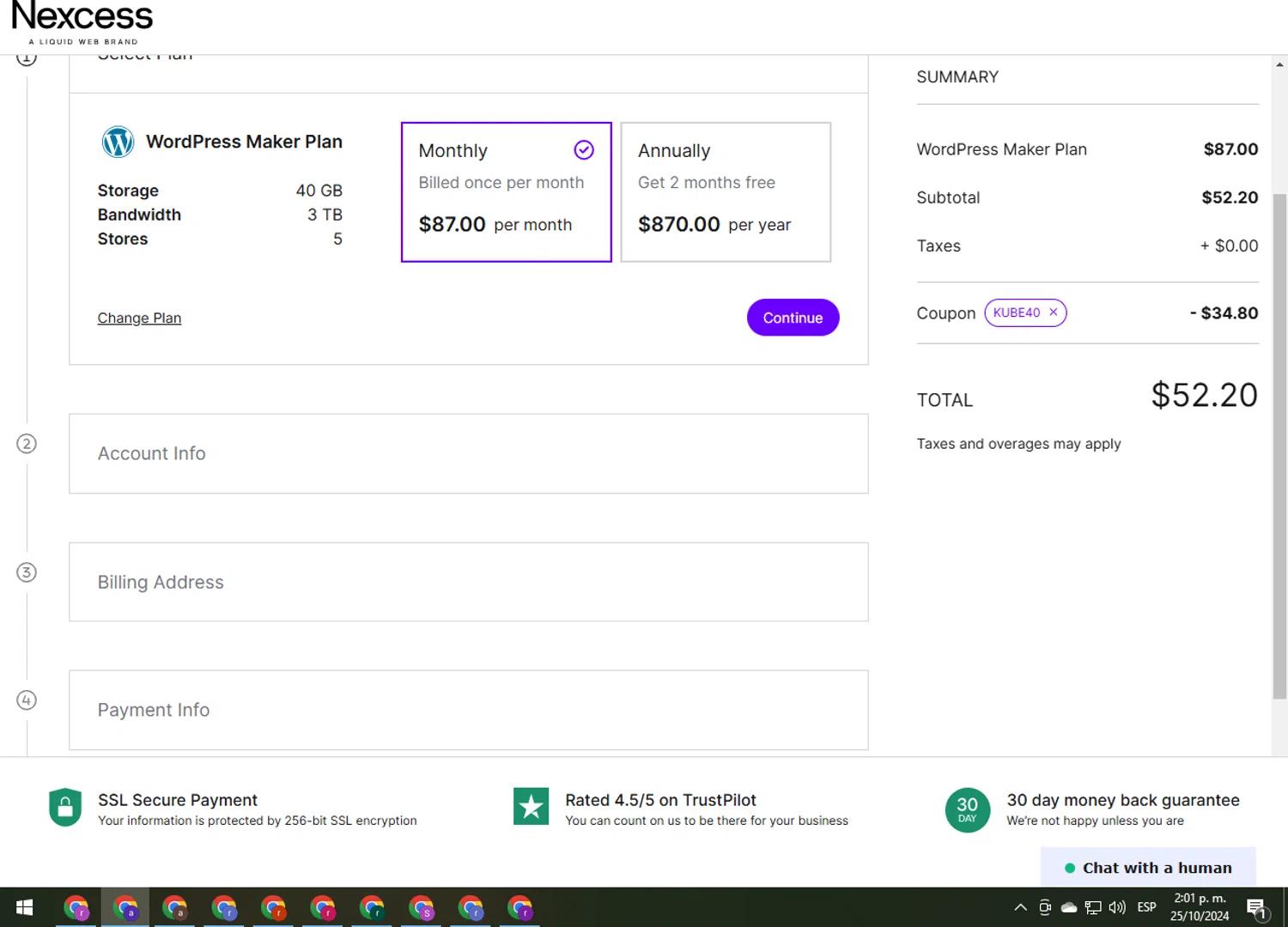Expand the Account Info section

click(x=469, y=454)
